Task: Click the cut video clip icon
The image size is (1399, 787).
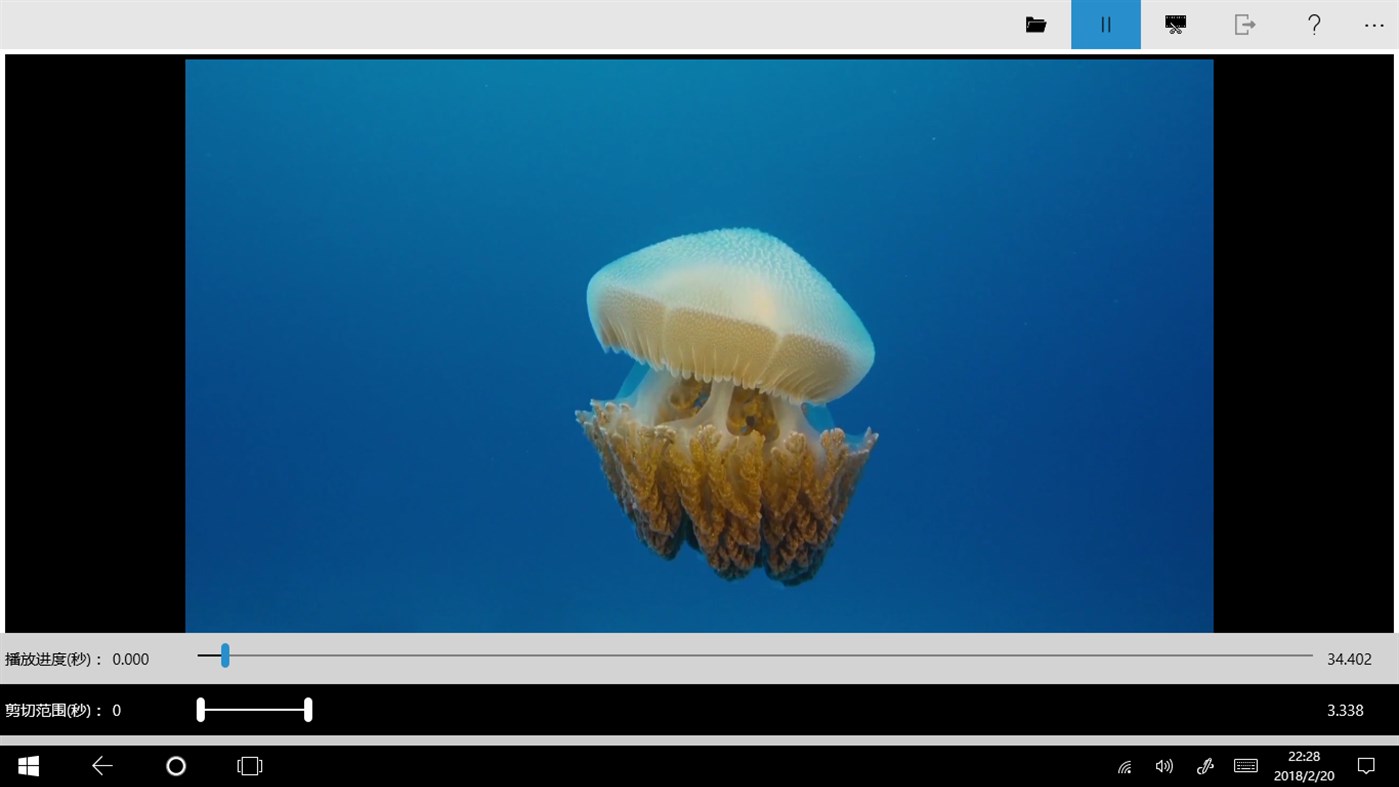Action: 1175,25
